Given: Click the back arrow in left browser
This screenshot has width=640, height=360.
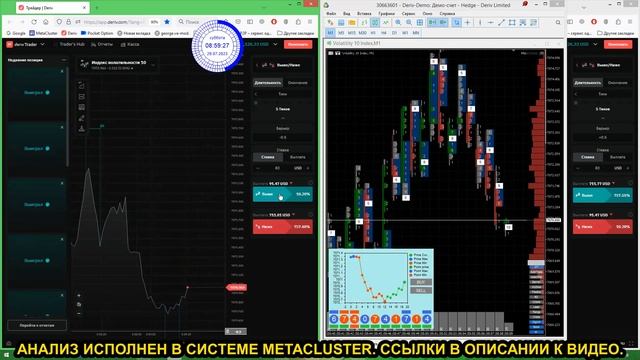Looking at the screenshot, I should coord(10,22).
